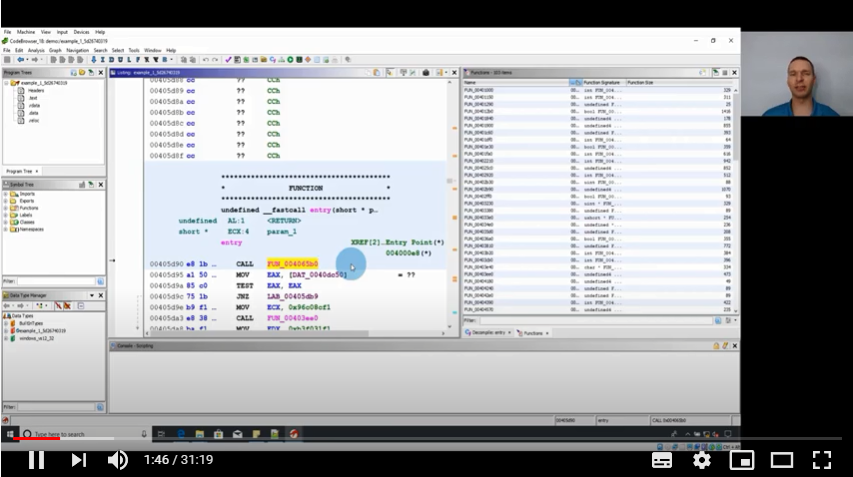This screenshot has width=853, height=477.
Task: Click the blue down-arrow toolbar icon
Action: pyautogui.click(x=93, y=60)
